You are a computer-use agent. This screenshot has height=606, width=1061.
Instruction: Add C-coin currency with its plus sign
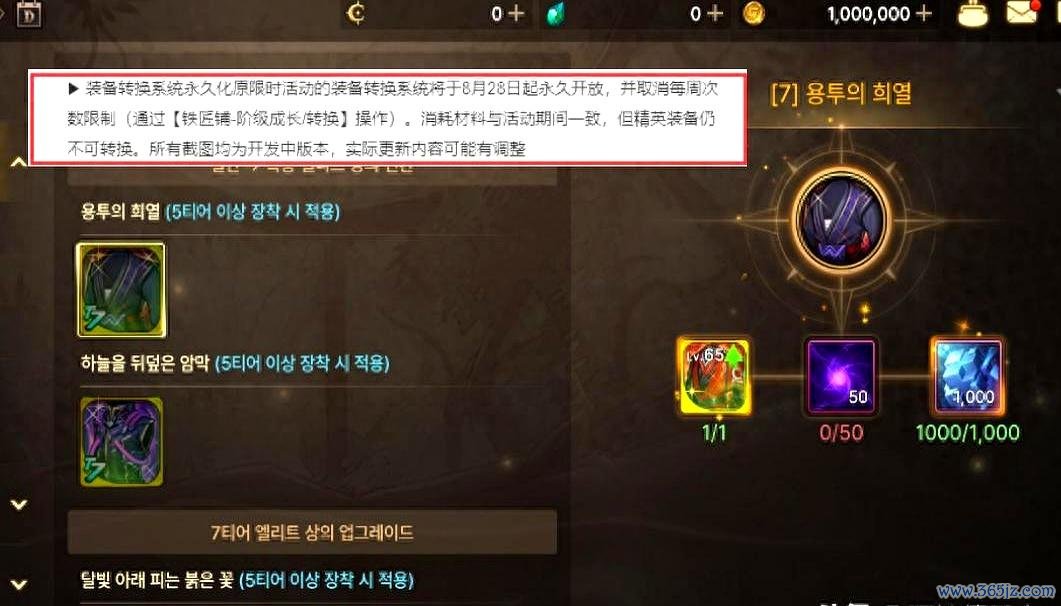516,14
